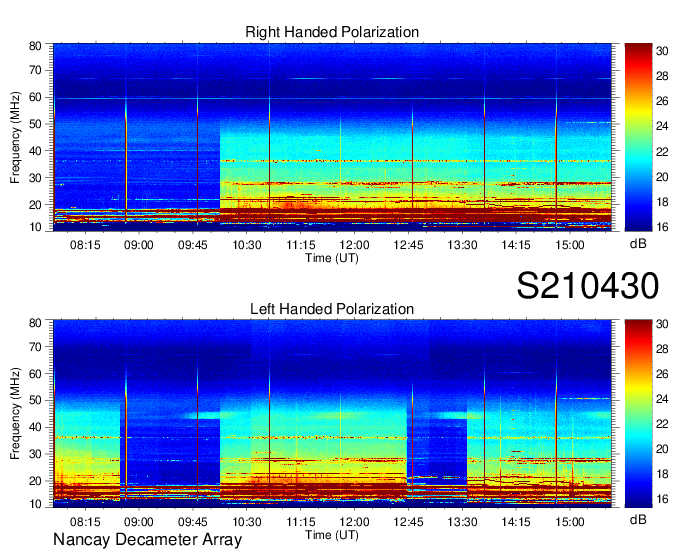Click the left-handed polarization spectrogram image
This screenshot has height=552, width=680.
click(332, 414)
